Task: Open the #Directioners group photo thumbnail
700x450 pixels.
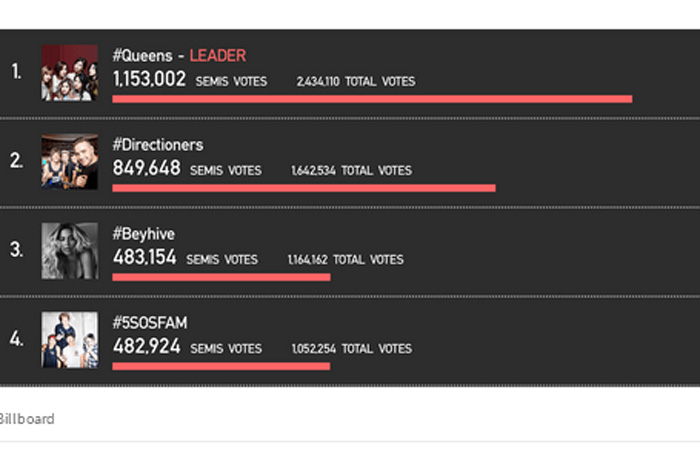Action: click(x=69, y=161)
